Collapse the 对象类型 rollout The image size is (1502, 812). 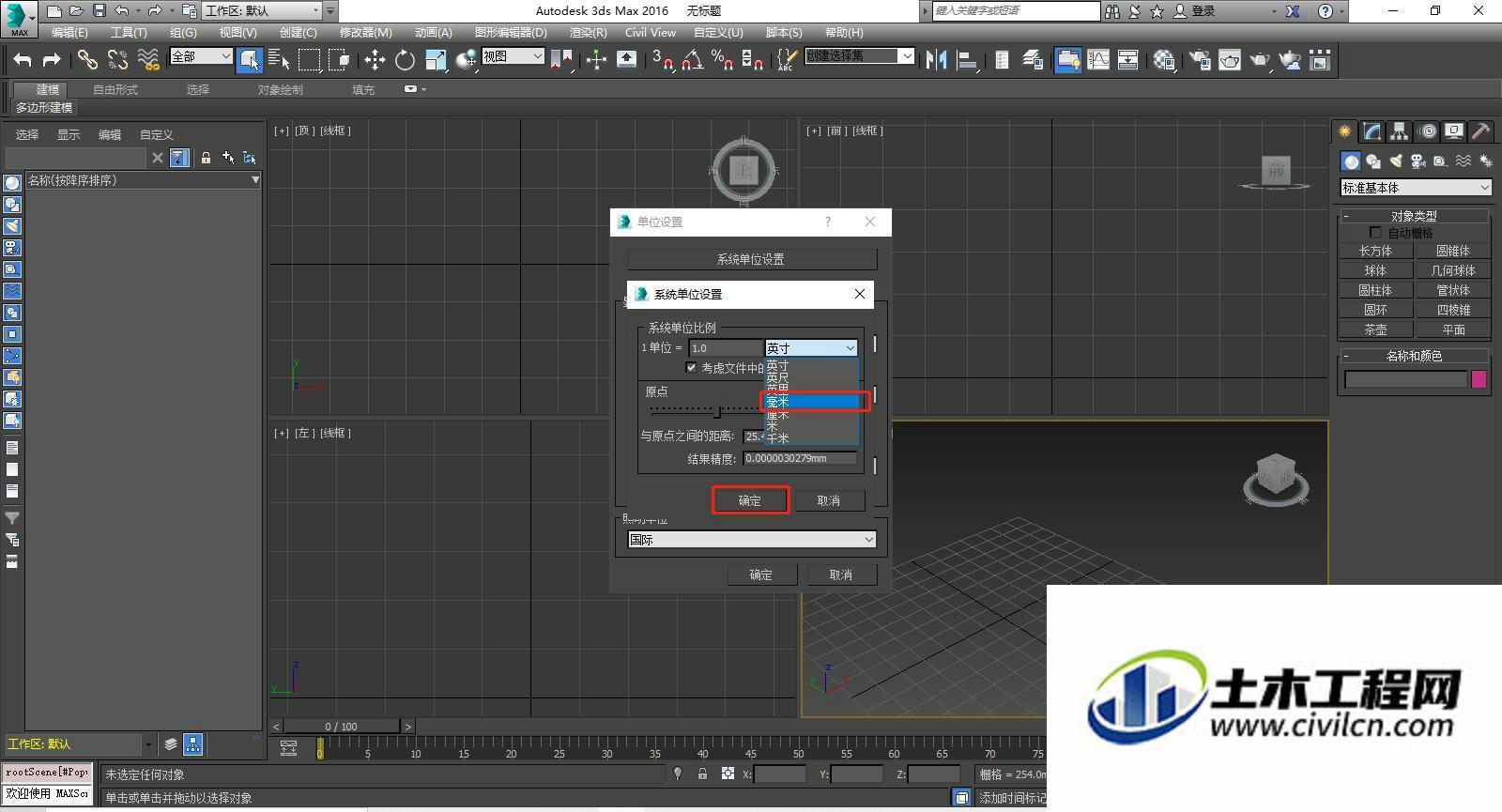pos(1414,216)
